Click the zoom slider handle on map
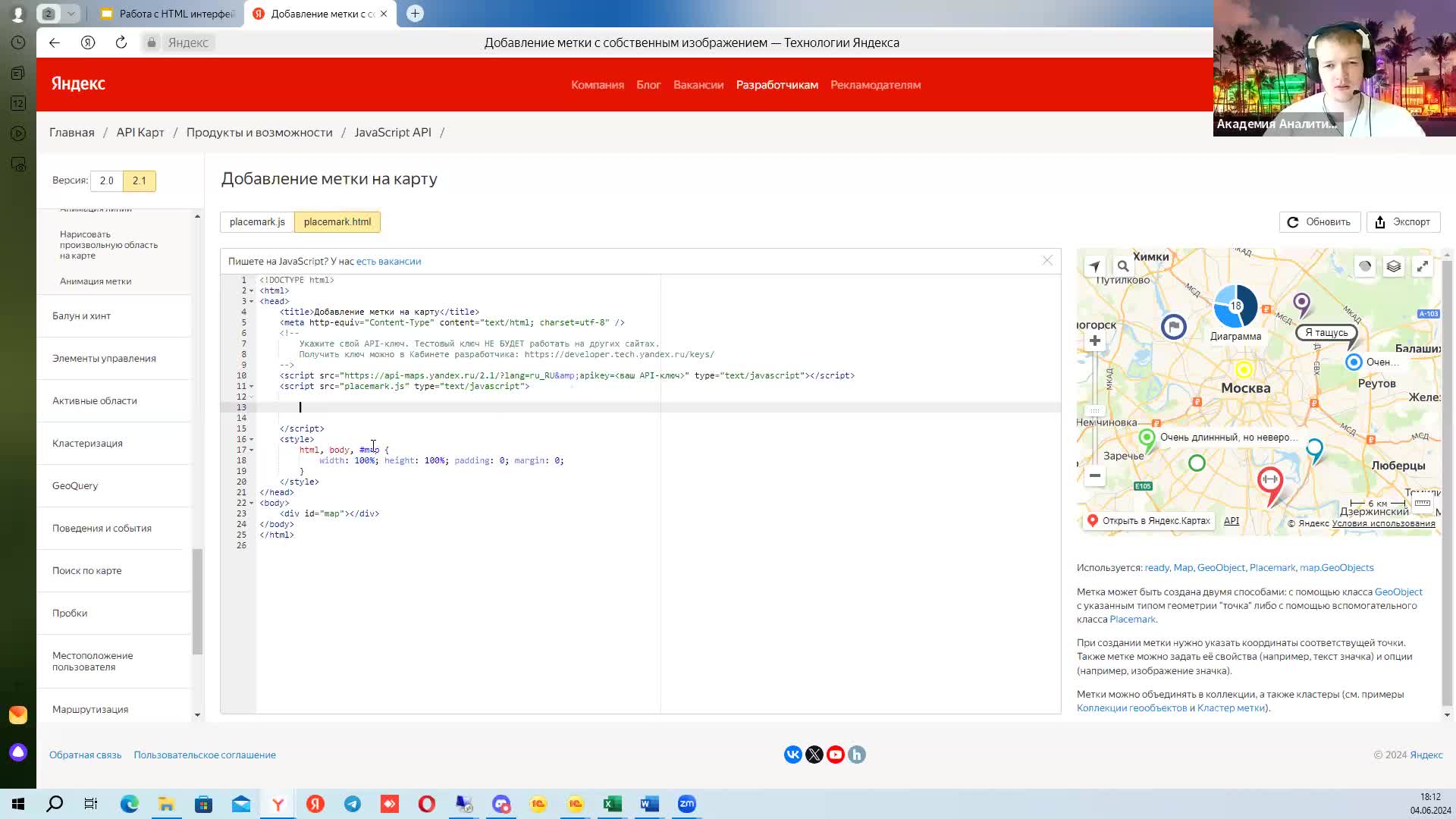 point(1095,410)
